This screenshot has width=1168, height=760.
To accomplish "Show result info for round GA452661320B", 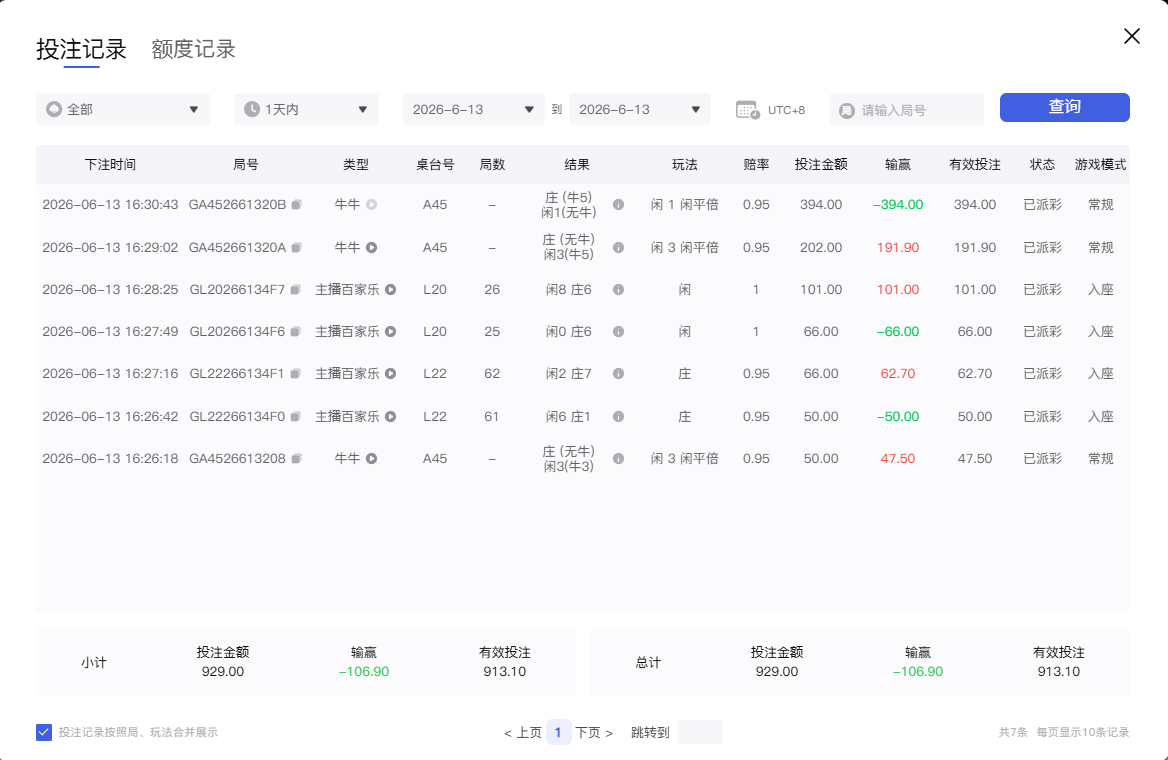I will pyautogui.click(x=618, y=204).
